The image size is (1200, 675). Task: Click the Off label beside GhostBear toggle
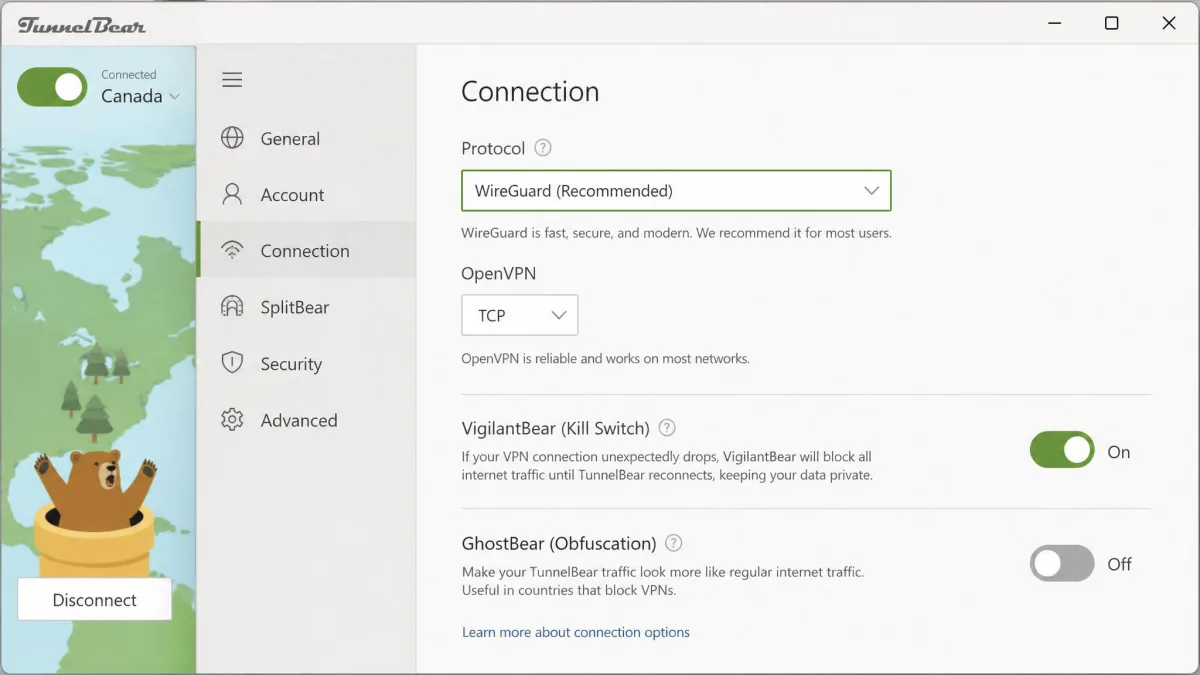[x=1120, y=564]
